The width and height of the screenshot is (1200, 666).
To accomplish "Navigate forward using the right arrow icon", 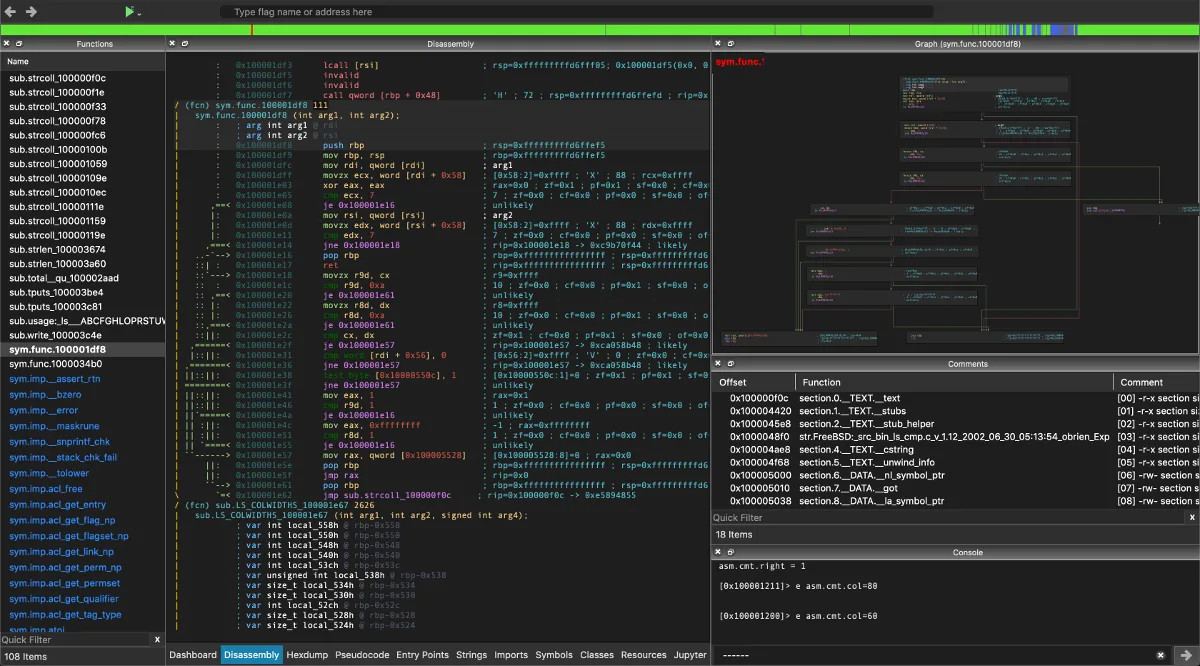I will point(30,12).
